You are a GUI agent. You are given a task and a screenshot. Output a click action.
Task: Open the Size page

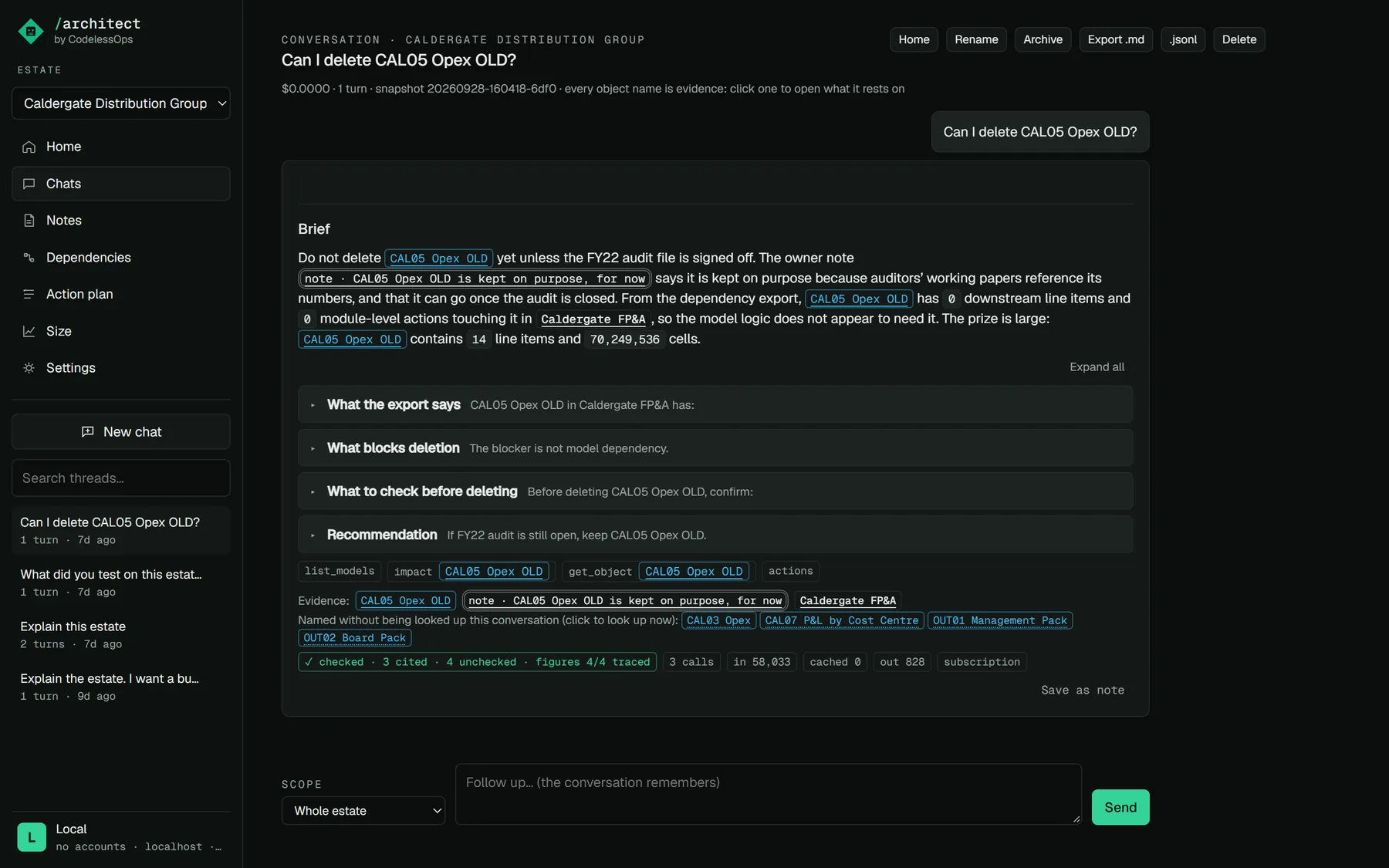pyautogui.click(x=121, y=331)
